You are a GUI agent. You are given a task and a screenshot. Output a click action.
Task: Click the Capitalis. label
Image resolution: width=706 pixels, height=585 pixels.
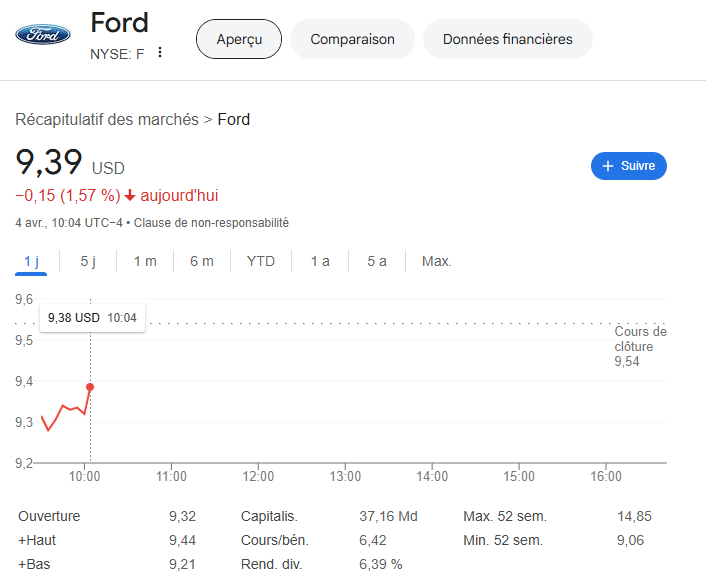pyautogui.click(x=269, y=516)
